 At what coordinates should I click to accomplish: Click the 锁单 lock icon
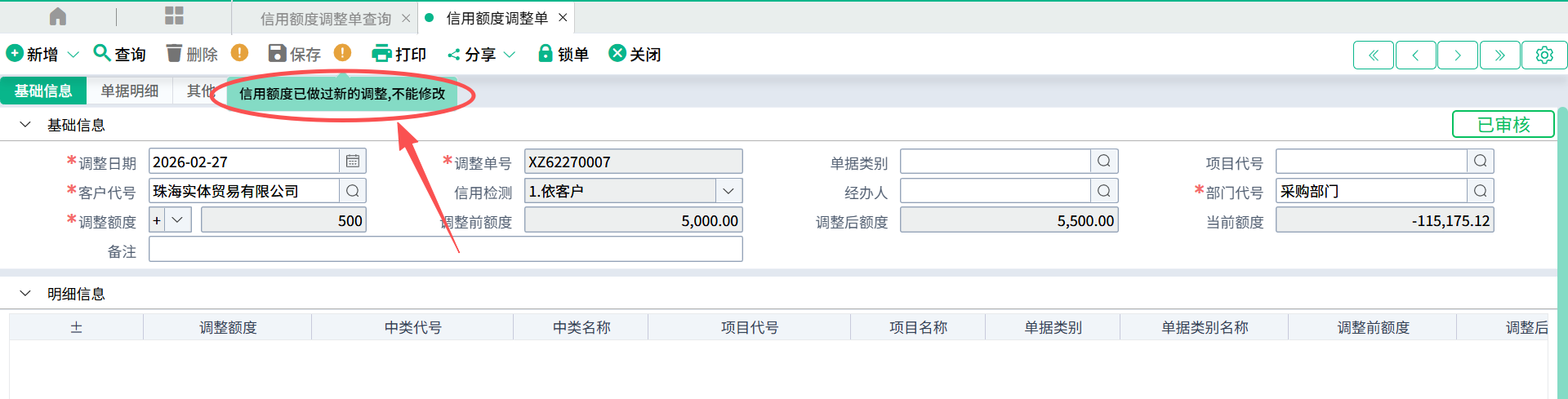(x=546, y=54)
